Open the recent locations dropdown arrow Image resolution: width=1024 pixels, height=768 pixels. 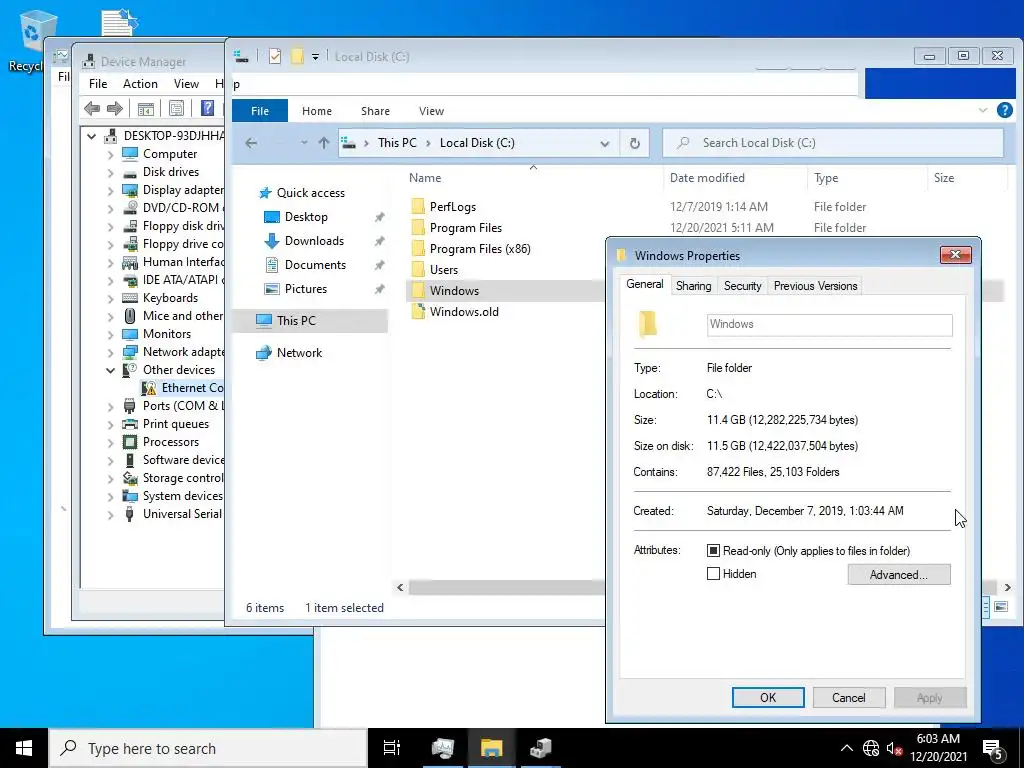pyautogui.click(x=304, y=143)
